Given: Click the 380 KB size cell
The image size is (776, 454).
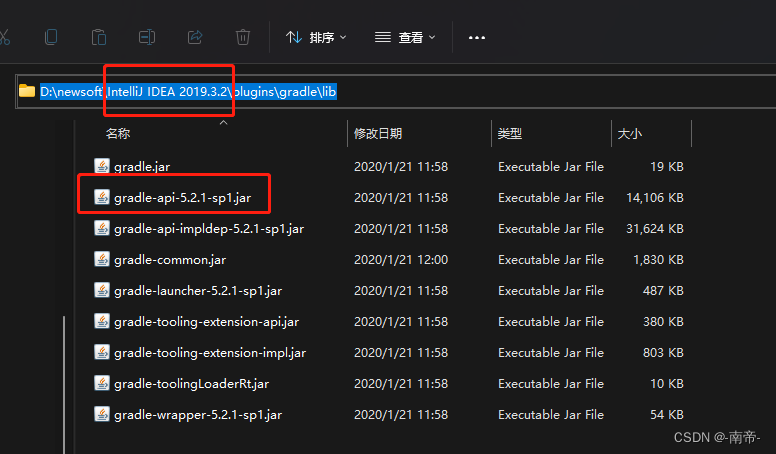Looking at the screenshot, I should click(x=663, y=322).
